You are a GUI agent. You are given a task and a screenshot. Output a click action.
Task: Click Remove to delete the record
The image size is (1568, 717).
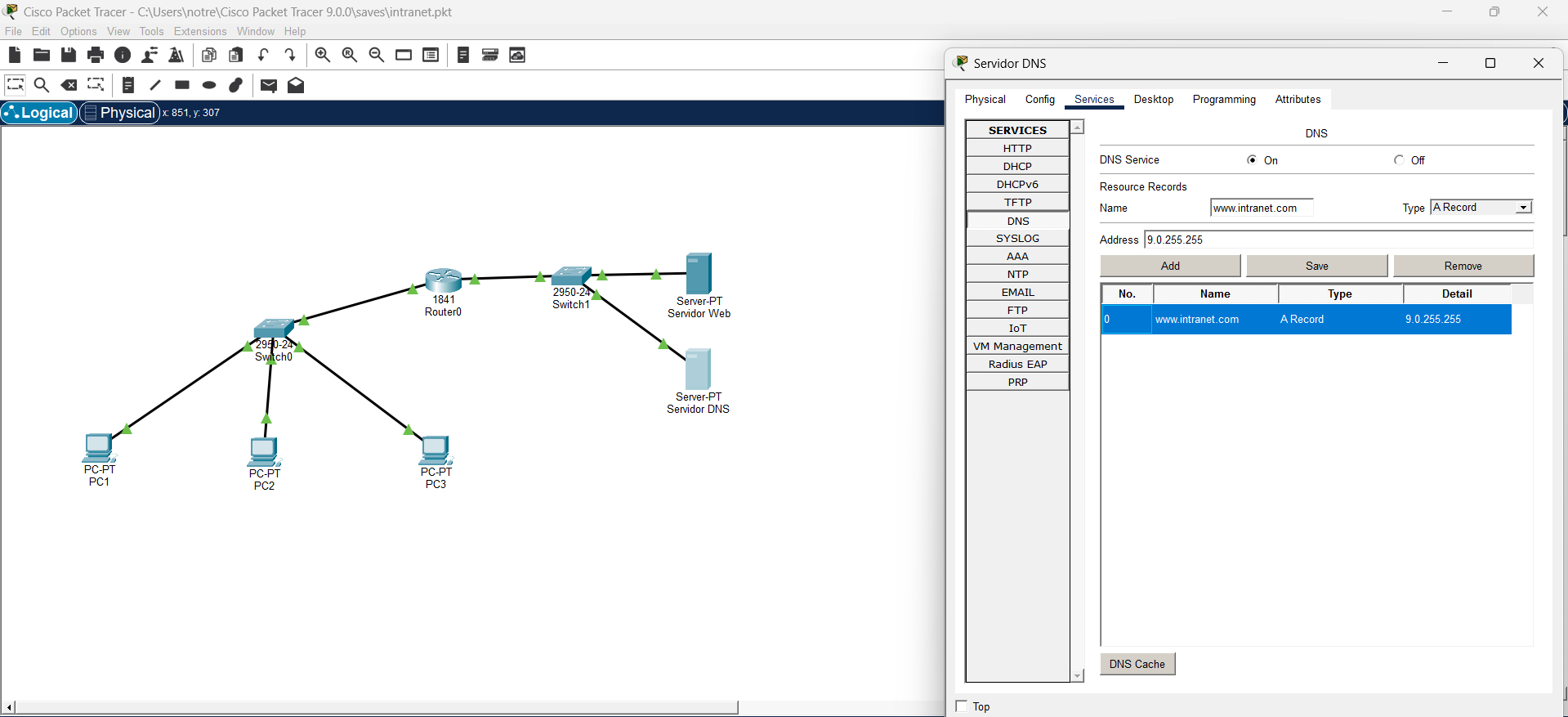(x=1463, y=266)
